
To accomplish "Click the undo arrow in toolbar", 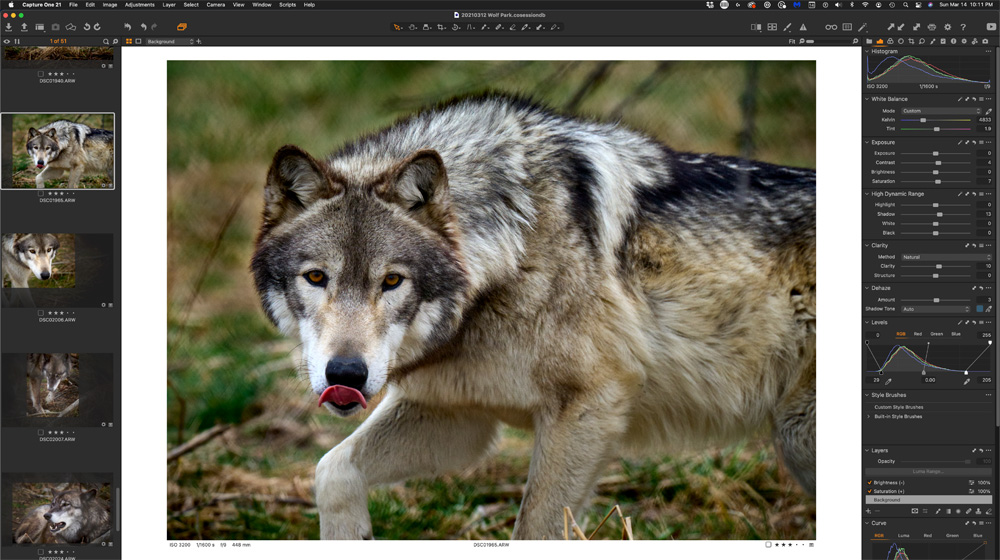I will click(x=142, y=27).
